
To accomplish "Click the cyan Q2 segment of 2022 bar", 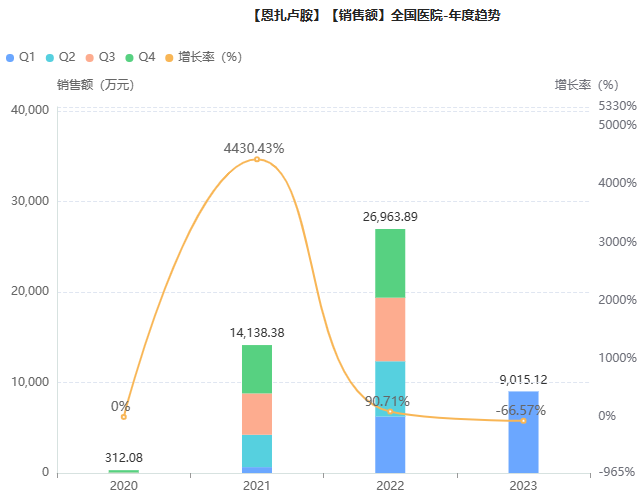I will pos(390,386).
